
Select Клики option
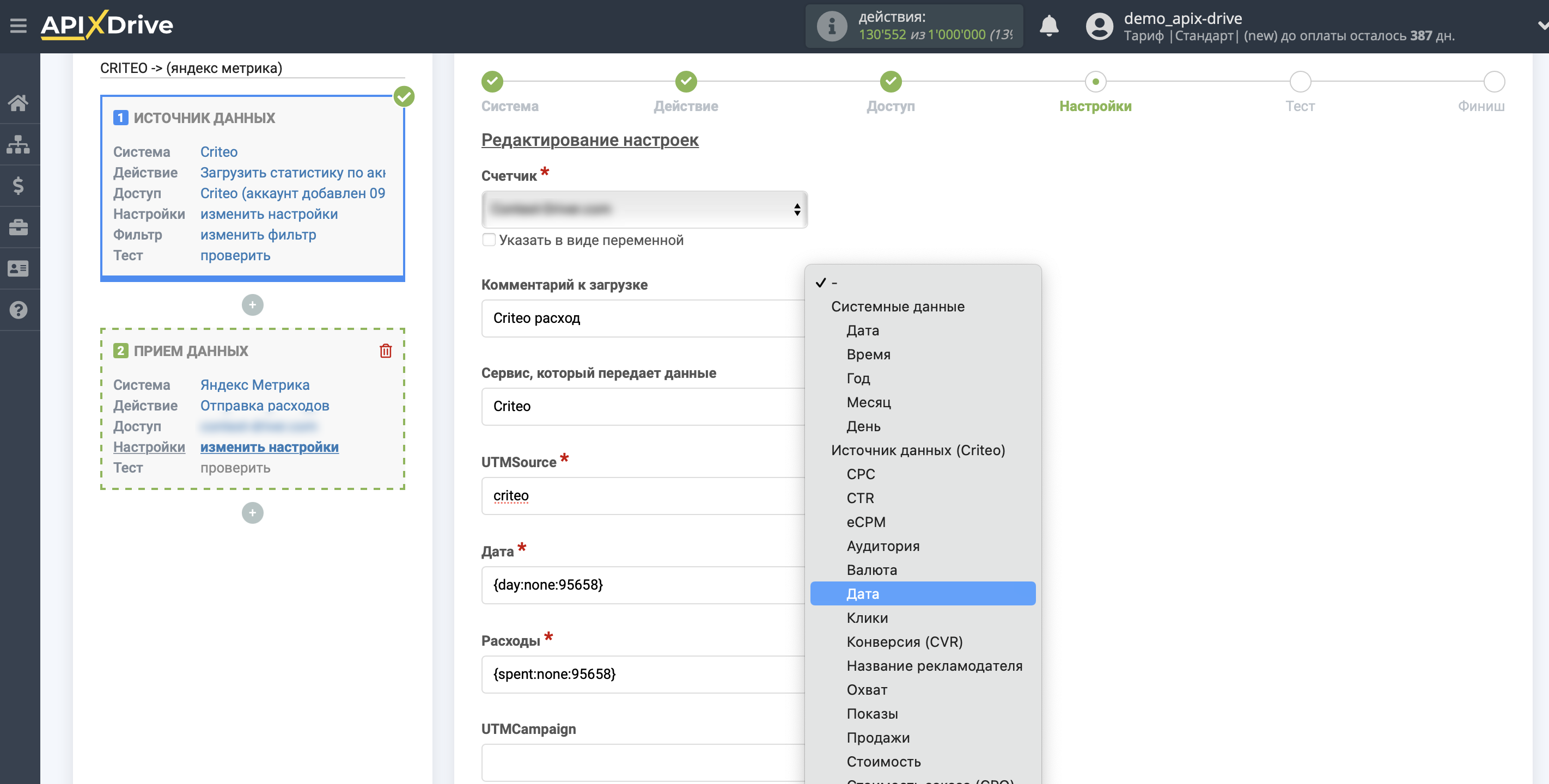pyautogui.click(x=923, y=618)
